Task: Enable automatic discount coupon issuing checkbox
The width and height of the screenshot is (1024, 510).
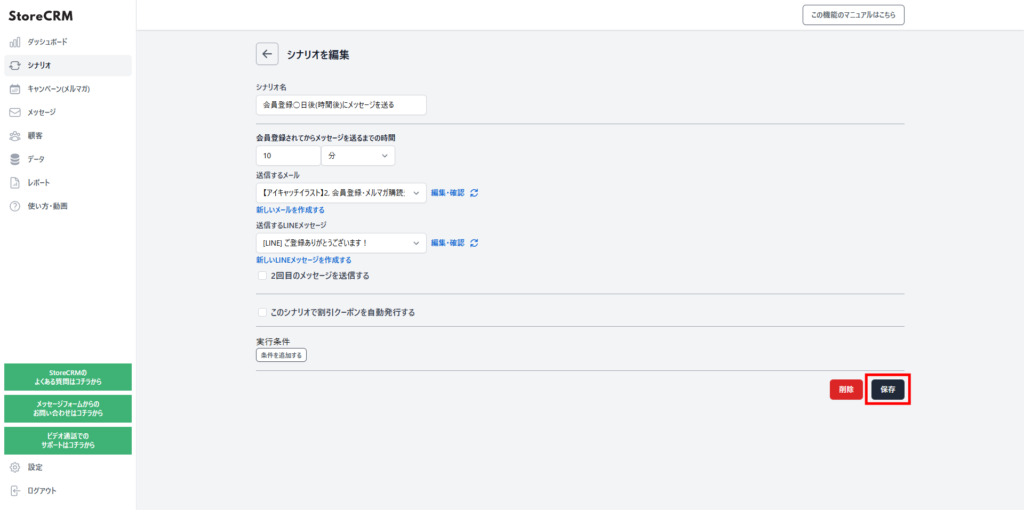Action: click(262, 312)
